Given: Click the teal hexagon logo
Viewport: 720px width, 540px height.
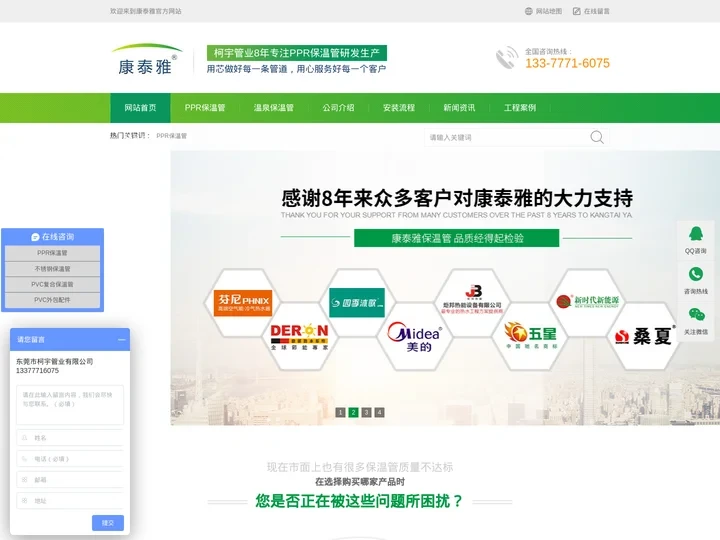Looking at the screenshot, I should point(357,303).
